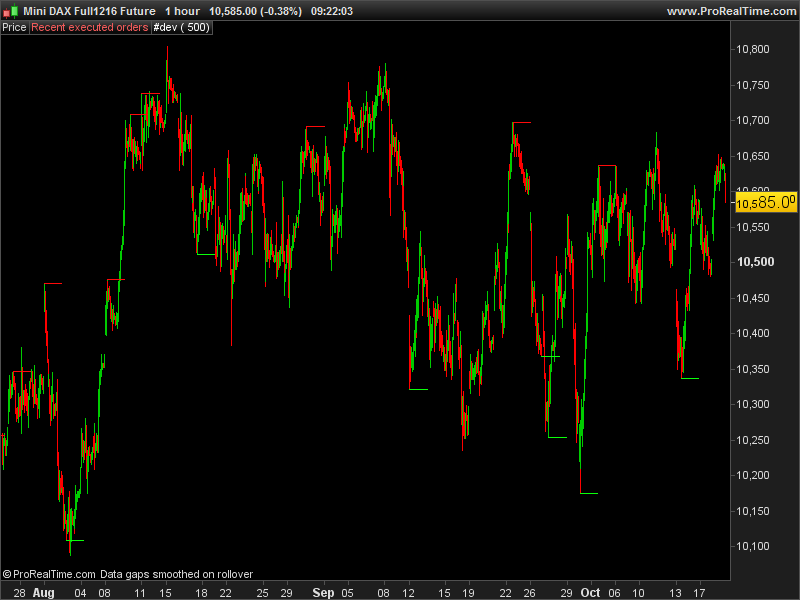Click the 10,750 price axis label
Screen dimensions: 800x600
753,85
